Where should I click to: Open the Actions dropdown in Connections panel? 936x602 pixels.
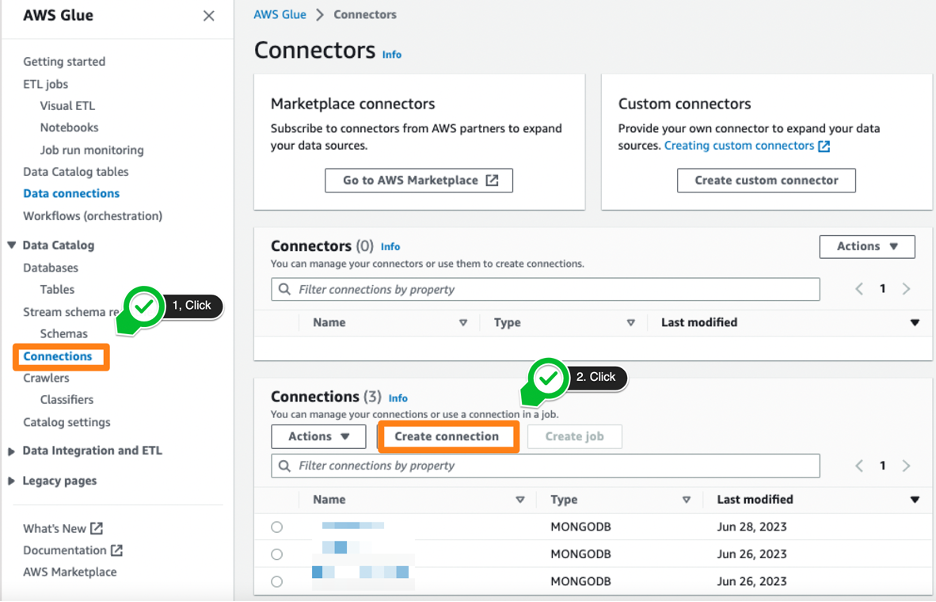[318, 437]
